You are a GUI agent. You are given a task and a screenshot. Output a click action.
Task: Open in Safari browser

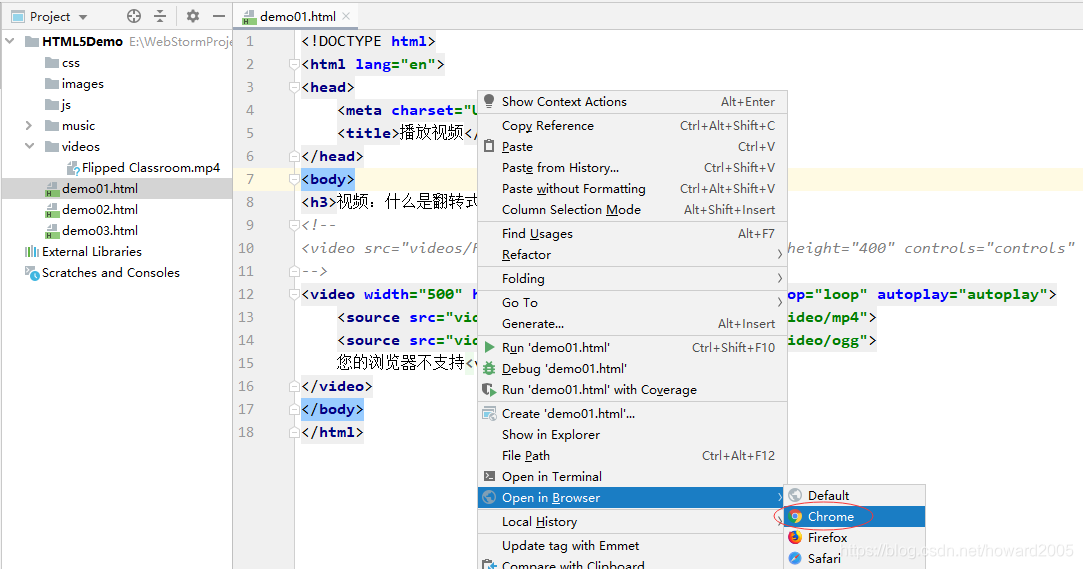tap(855, 558)
